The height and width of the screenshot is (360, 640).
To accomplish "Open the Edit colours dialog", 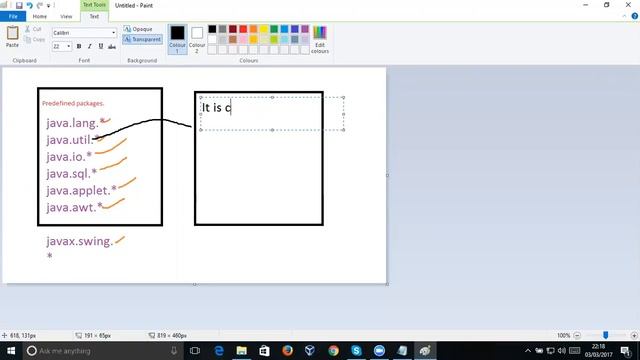I will 320,39.
